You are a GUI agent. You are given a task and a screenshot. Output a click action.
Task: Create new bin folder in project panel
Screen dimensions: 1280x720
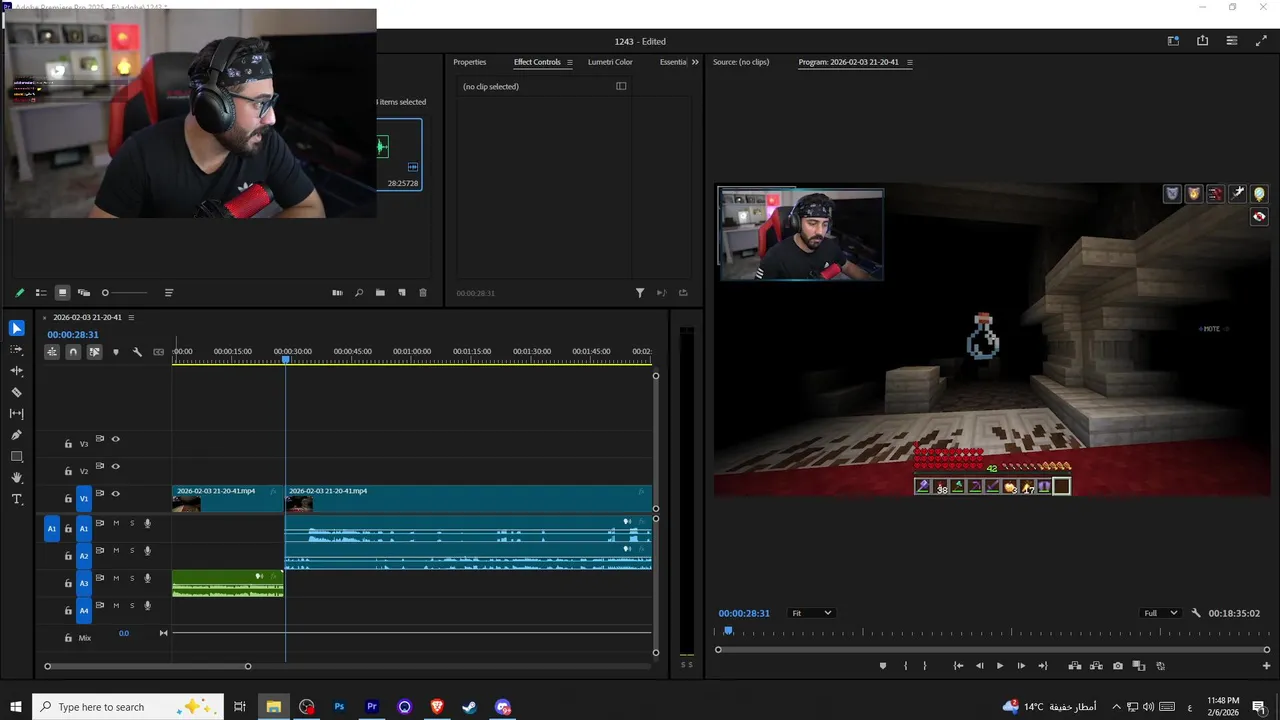[x=380, y=293]
